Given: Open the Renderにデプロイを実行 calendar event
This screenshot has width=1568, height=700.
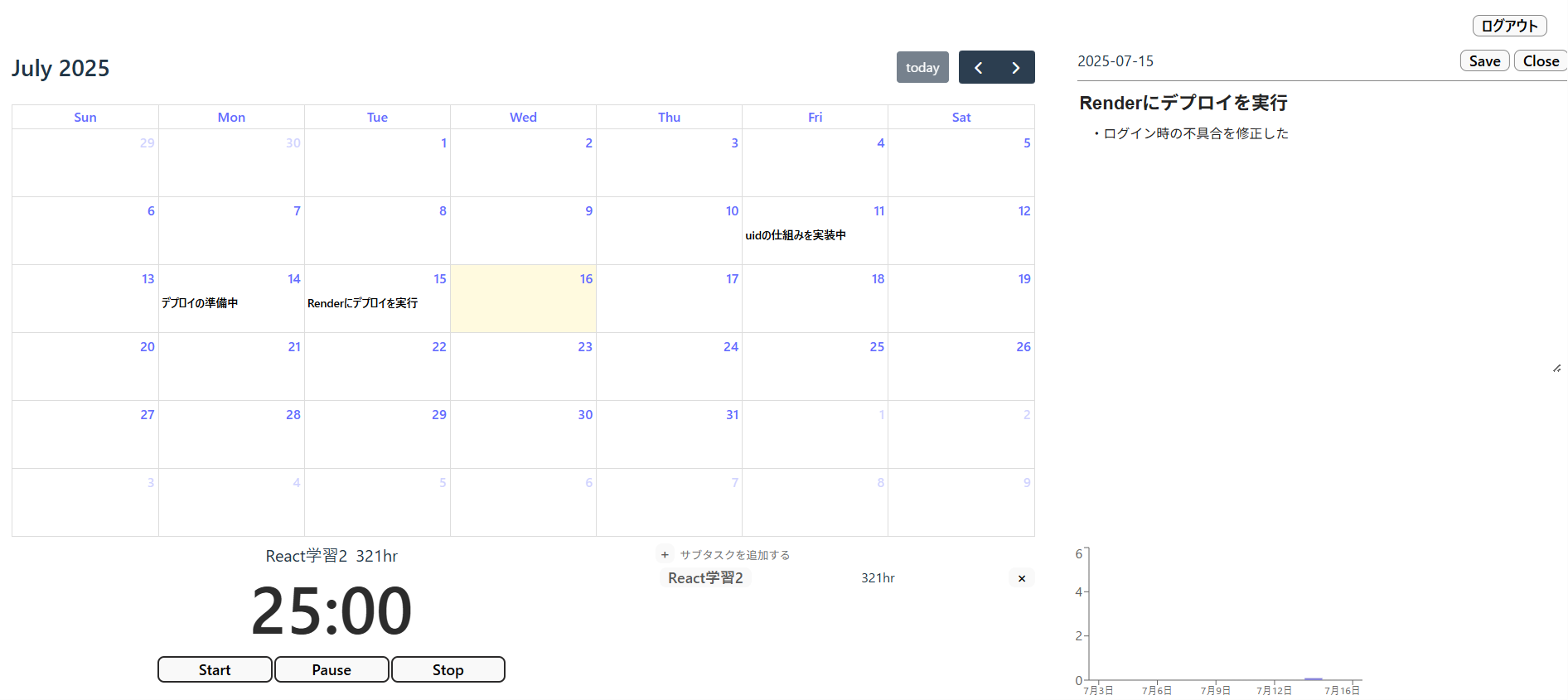Looking at the screenshot, I should coord(362,303).
